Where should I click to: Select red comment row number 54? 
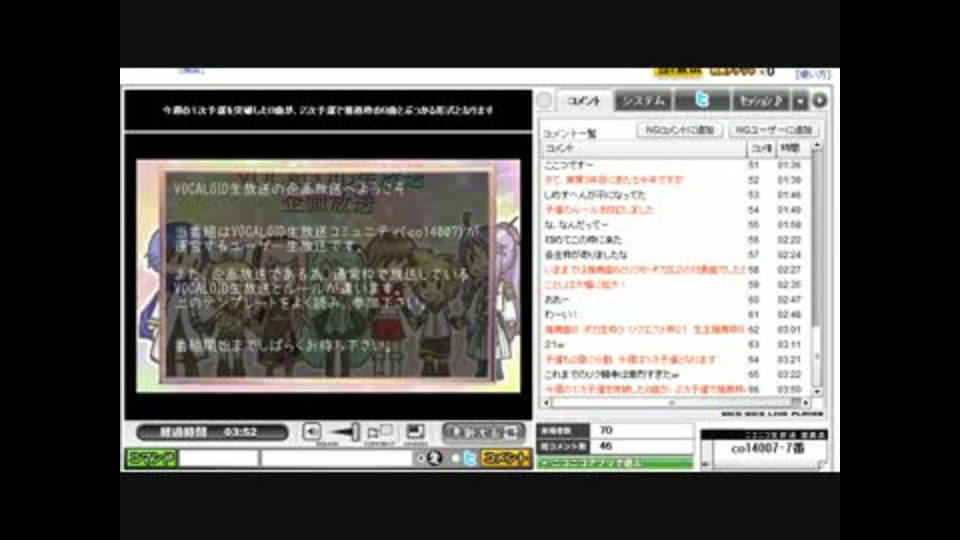coord(675,210)
